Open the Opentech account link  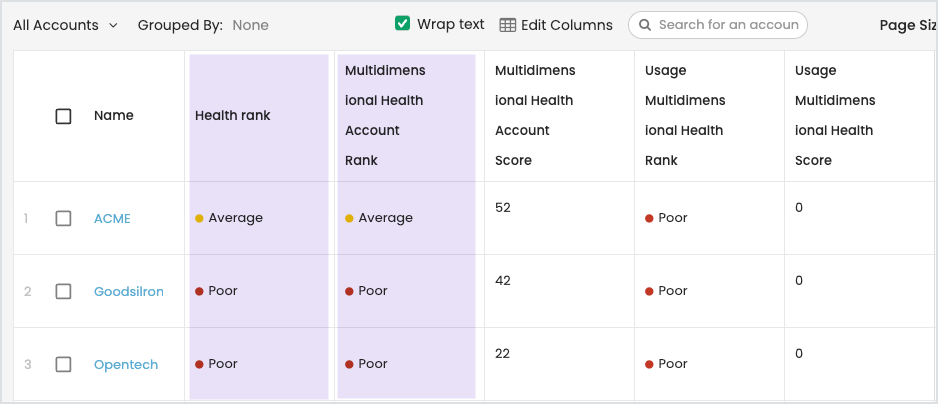126,364
